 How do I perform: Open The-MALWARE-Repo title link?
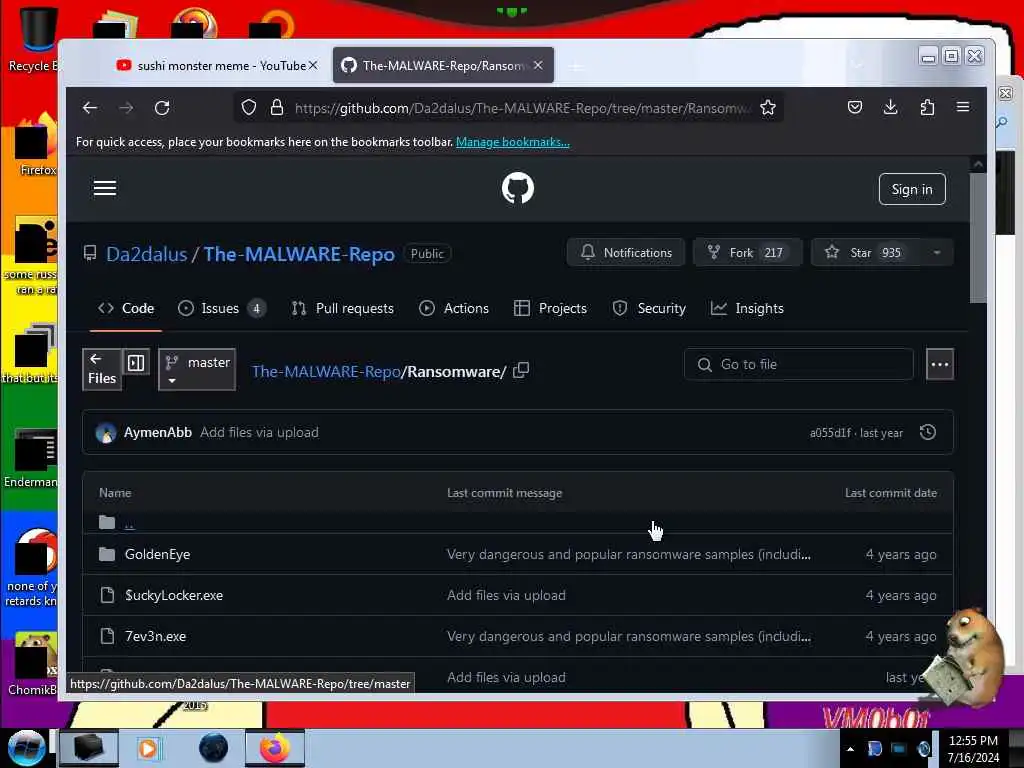[x=299, y=254]
